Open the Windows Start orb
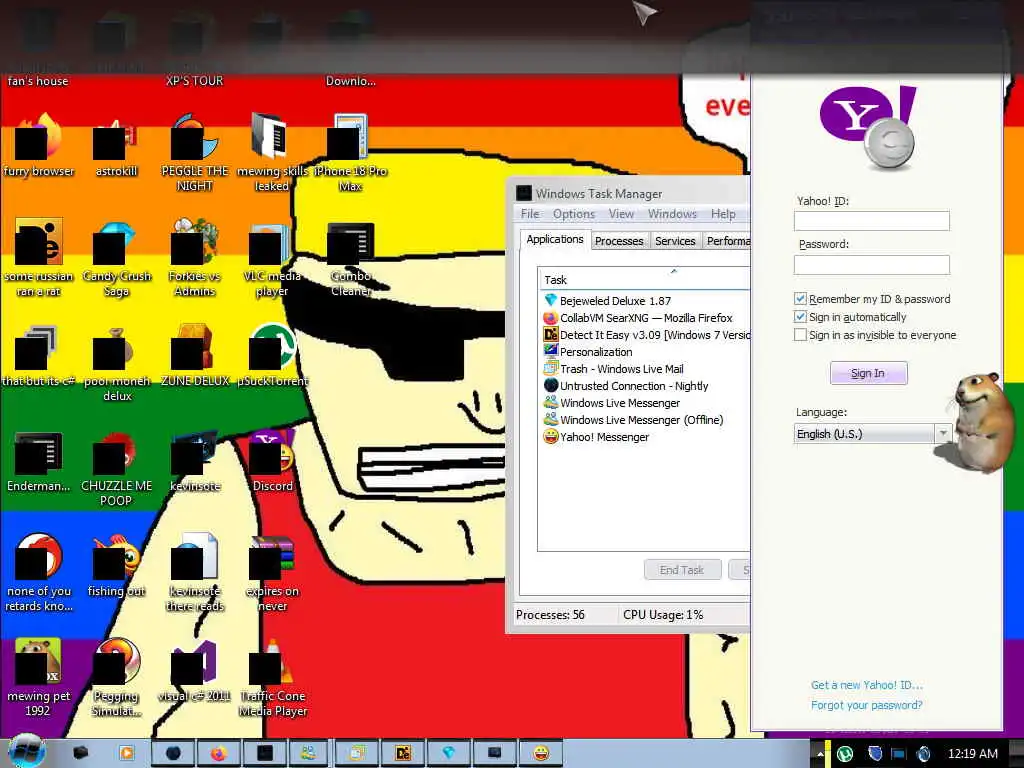 tap(26, 751)
